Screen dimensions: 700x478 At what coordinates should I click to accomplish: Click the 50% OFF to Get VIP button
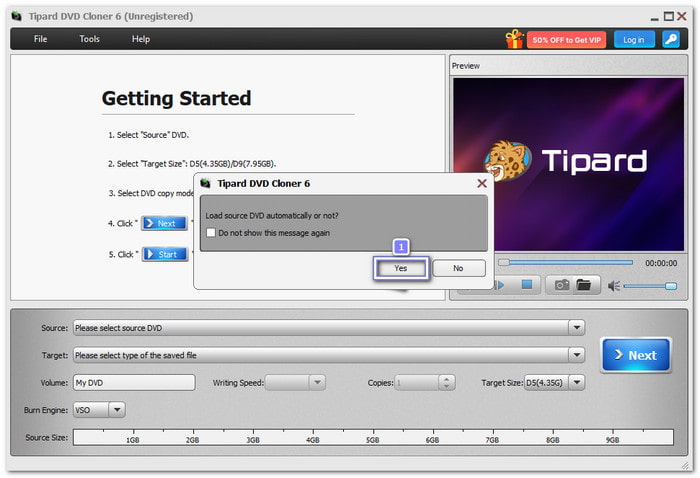pos(567,40)
